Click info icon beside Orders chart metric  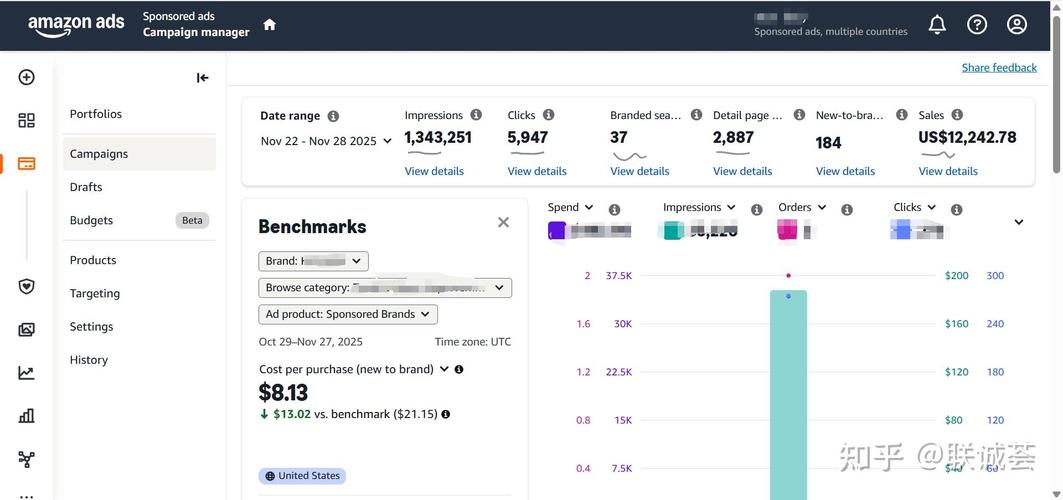[847, 210]
